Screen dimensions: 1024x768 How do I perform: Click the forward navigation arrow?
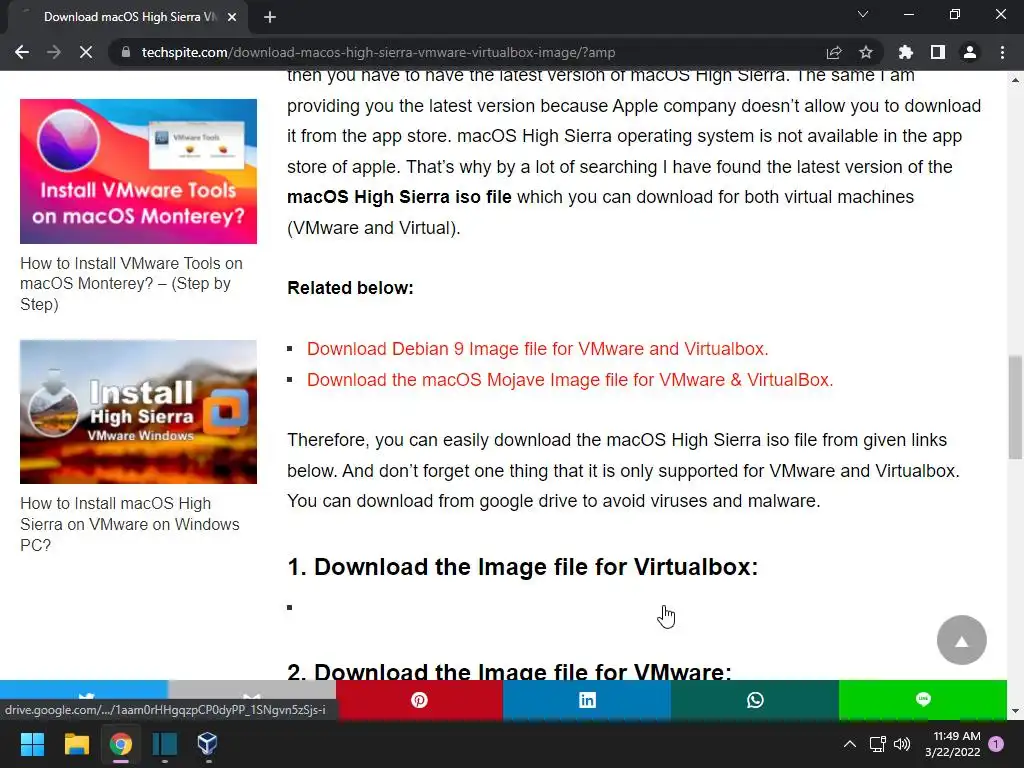[x=54, y=52]
